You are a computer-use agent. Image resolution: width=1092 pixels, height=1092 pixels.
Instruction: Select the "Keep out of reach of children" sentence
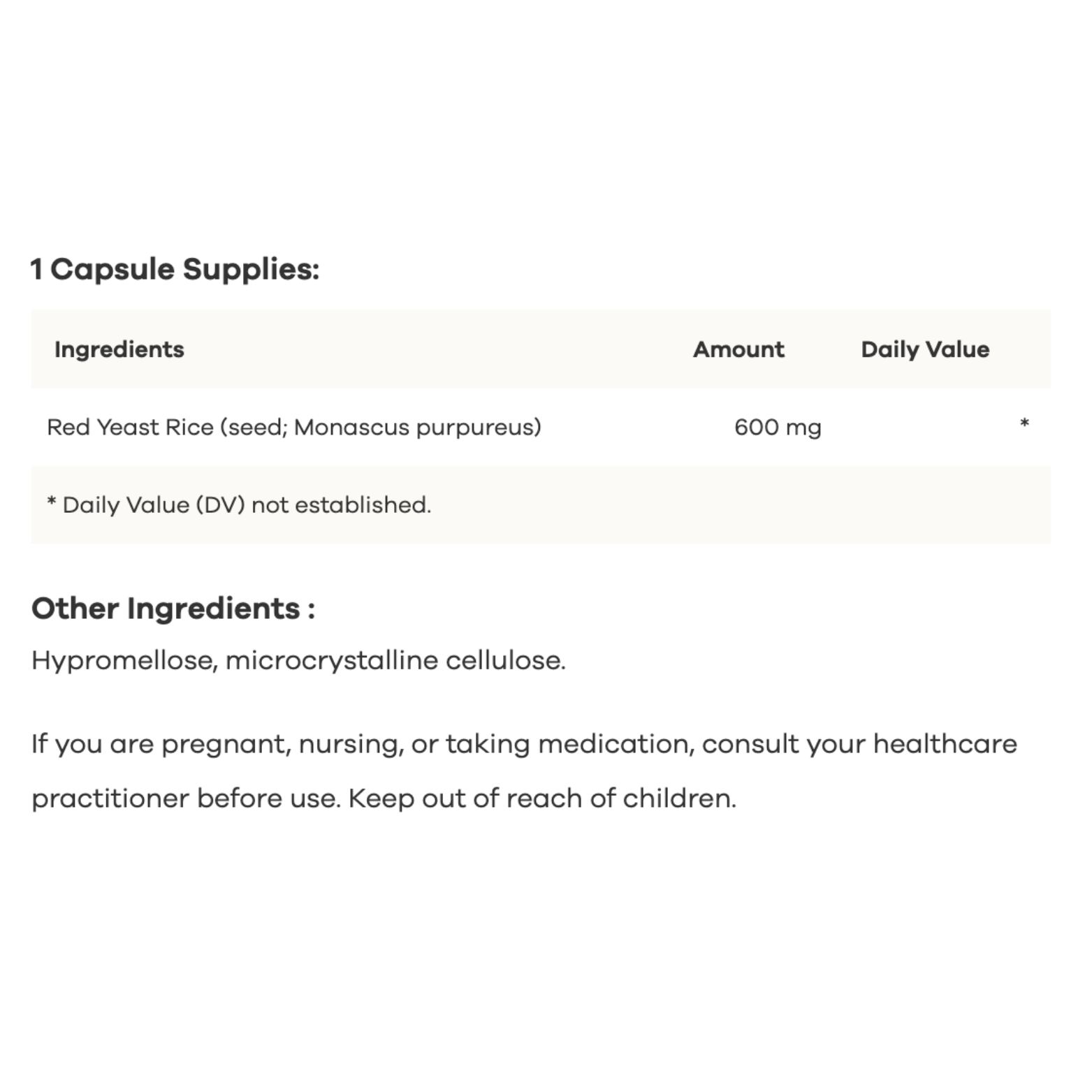pyautogui.click(x=542, y=798)
